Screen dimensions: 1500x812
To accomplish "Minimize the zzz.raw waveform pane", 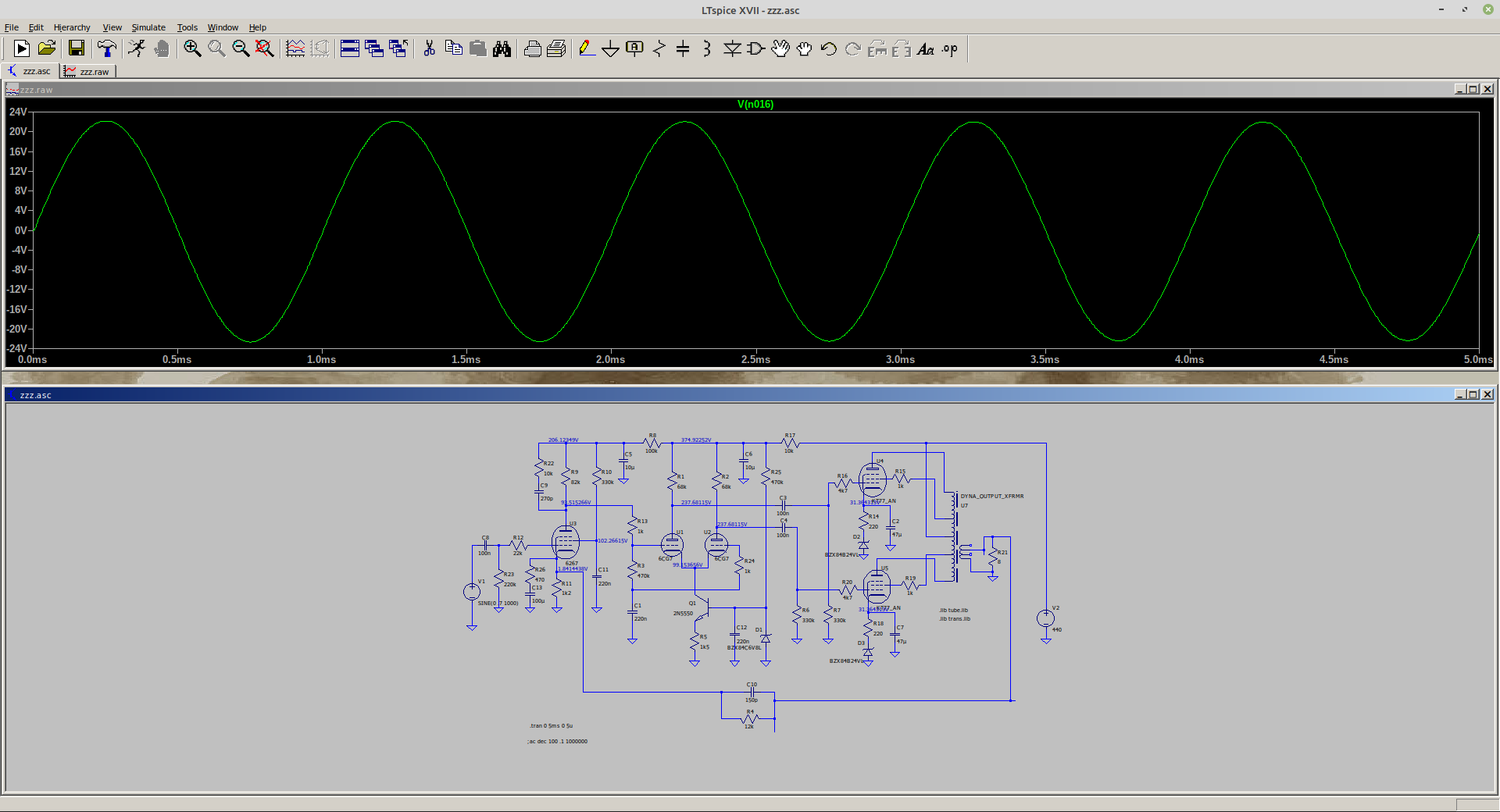I will [x=1459, y=89].
